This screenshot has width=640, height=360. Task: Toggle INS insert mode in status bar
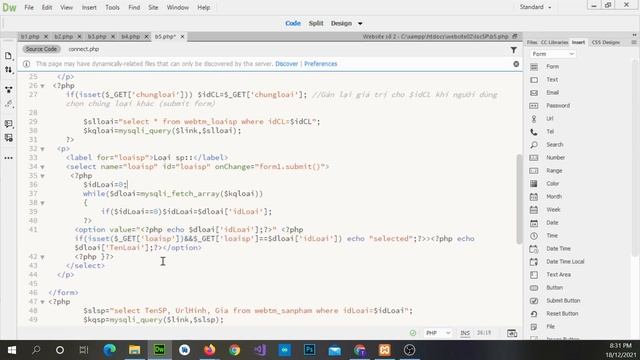coord(465,333)
